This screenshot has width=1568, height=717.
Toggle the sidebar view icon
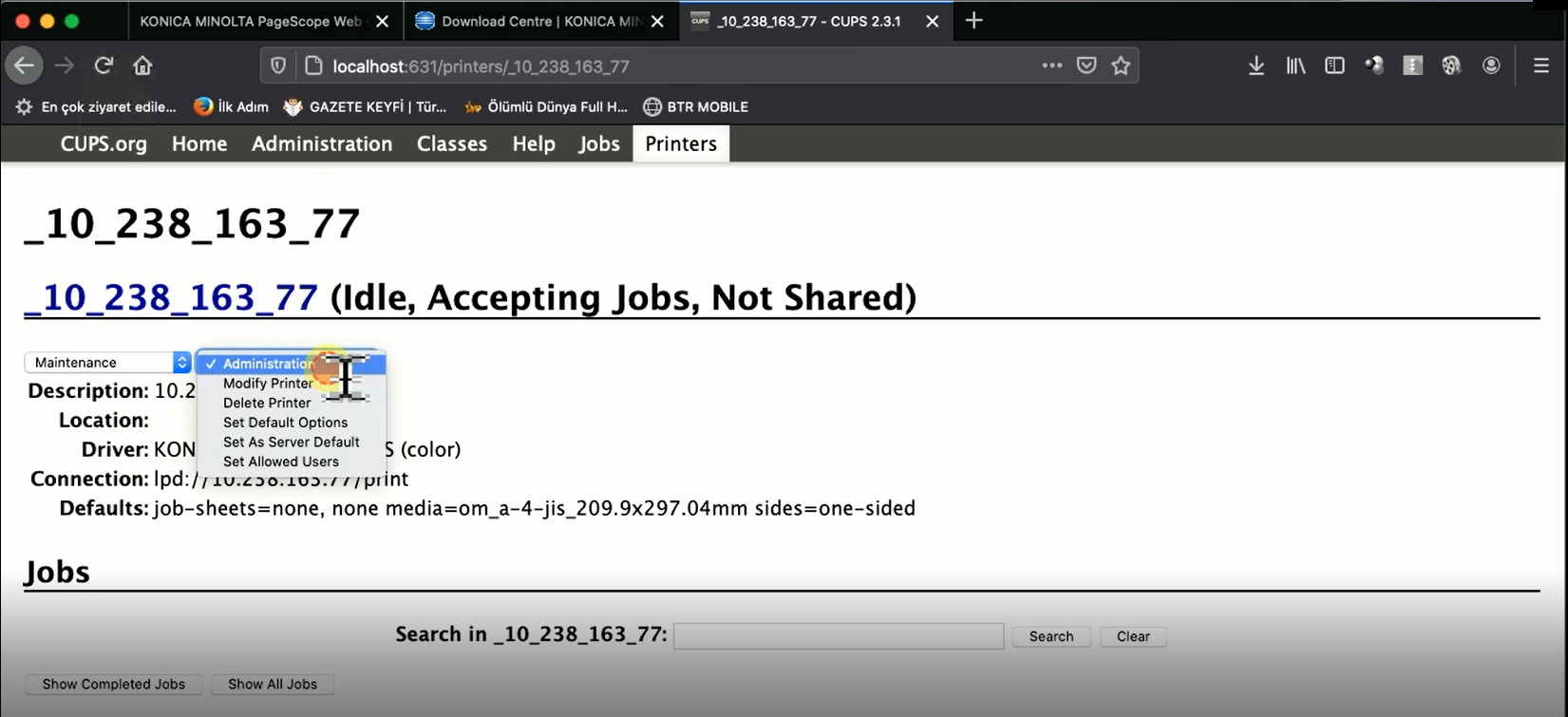click(x=1334, y=66)
